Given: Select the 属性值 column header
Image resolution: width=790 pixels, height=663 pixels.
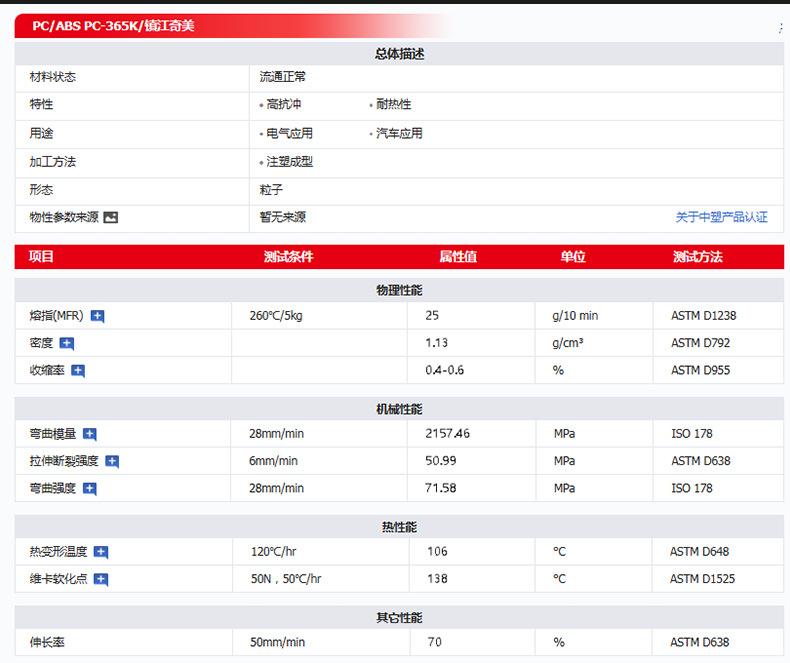Looking at the screenshot, I should [x=458, y=257].
